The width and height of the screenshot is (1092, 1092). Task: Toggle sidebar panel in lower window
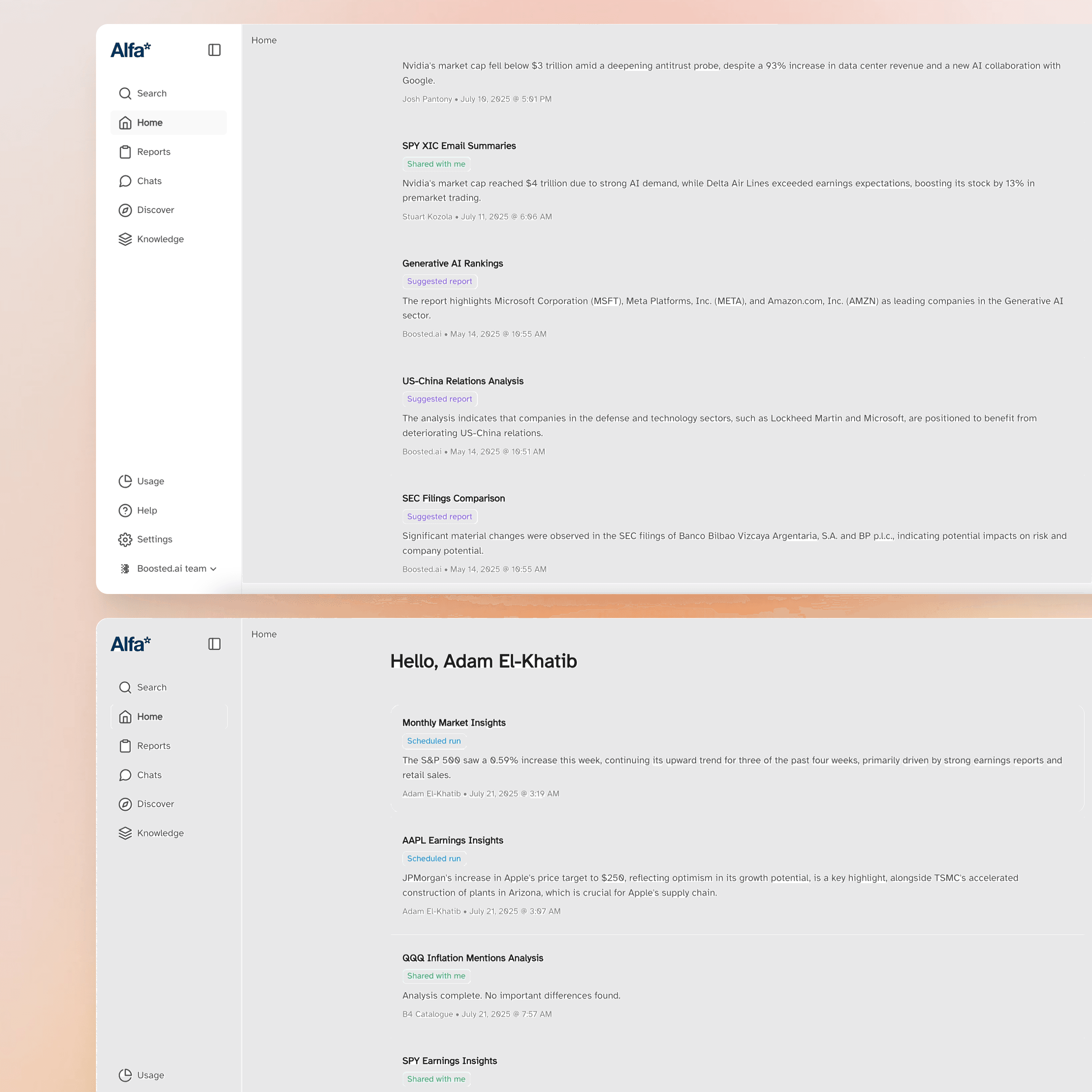pyautogui.click(x=214, y=644)
